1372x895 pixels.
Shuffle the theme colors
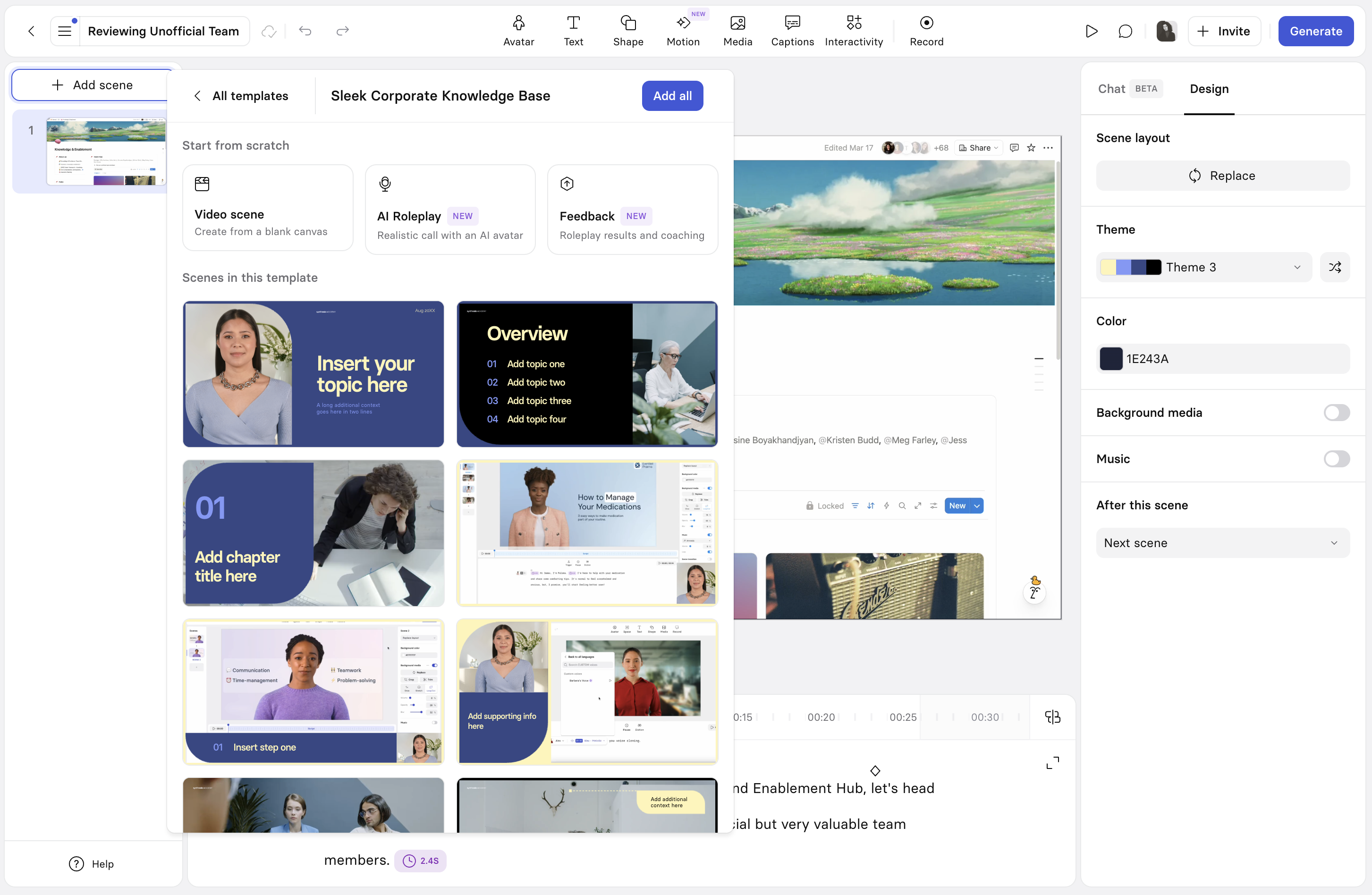pyautogui.click(x=1335, y=267)
